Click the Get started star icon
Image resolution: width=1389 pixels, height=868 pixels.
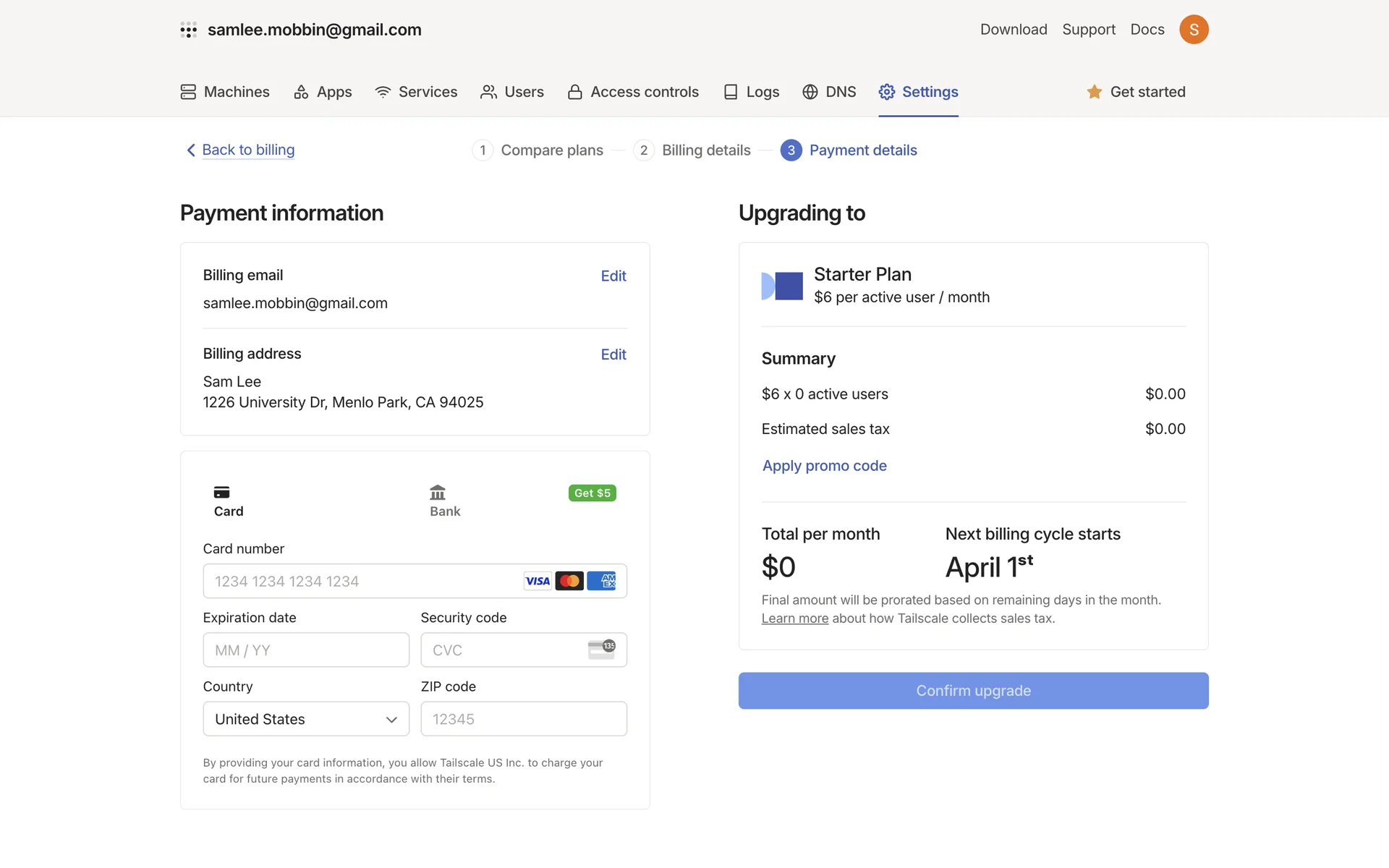[1094, 92]
